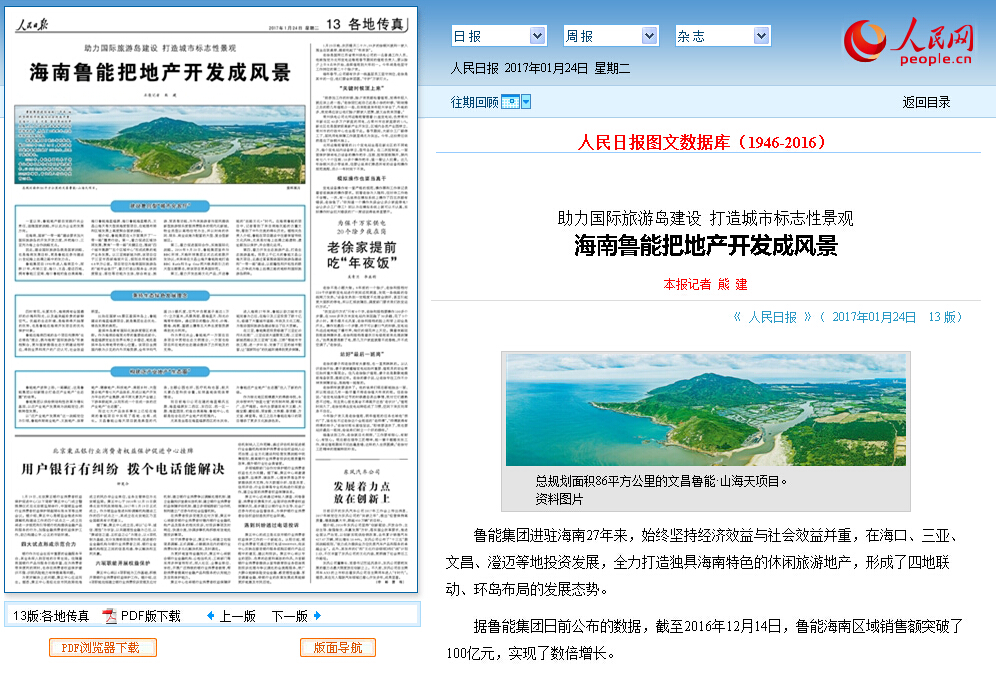Click the 人民网 people.cn logo
The image size is (996, 673).
[909, 41]
